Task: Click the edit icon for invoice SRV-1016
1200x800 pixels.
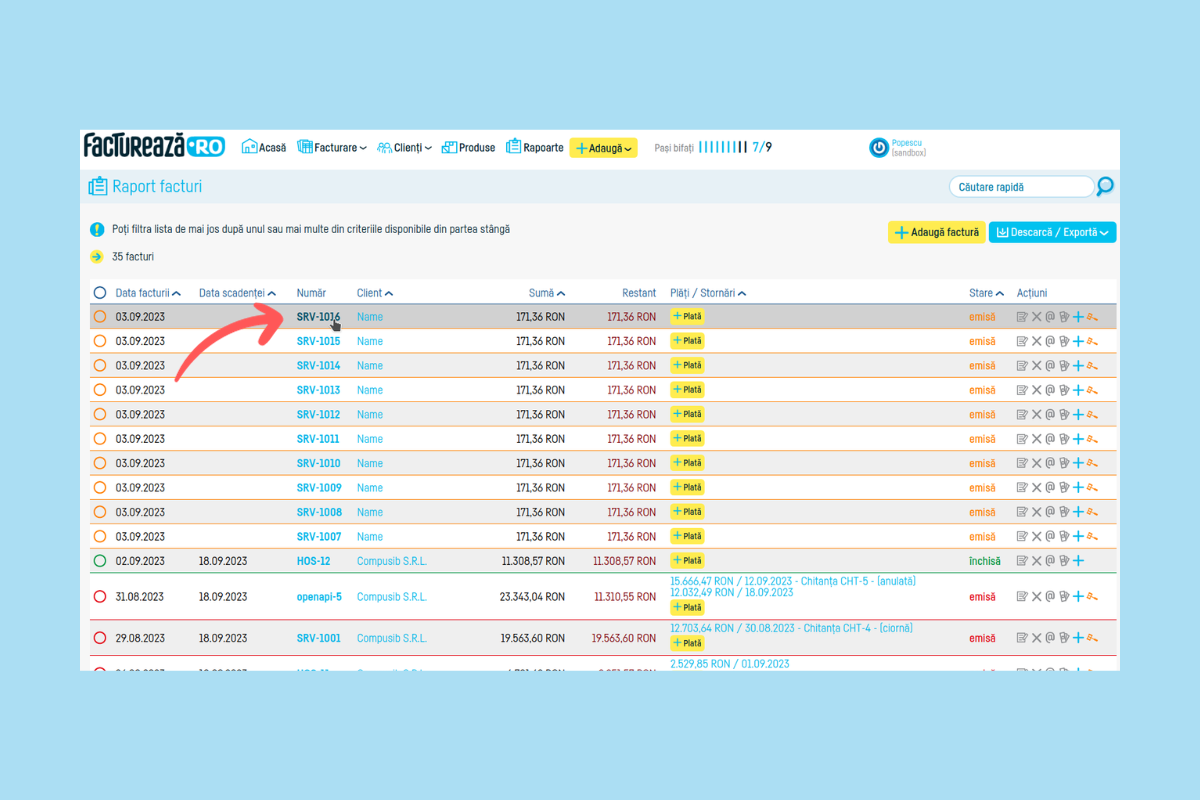Action: click(x=1022, y=317)
